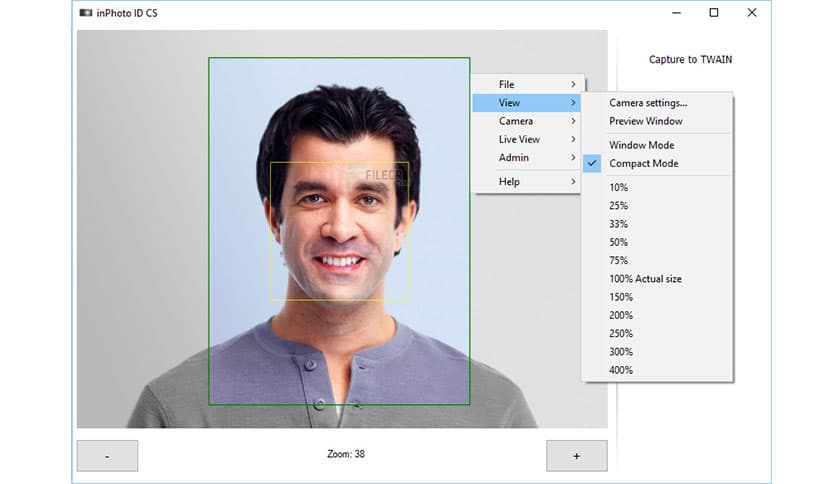Minimize the inPhoto ID CS window
The width and height of the screenshot is (836, 484).
pyautogui.click(x=677, y=13)
